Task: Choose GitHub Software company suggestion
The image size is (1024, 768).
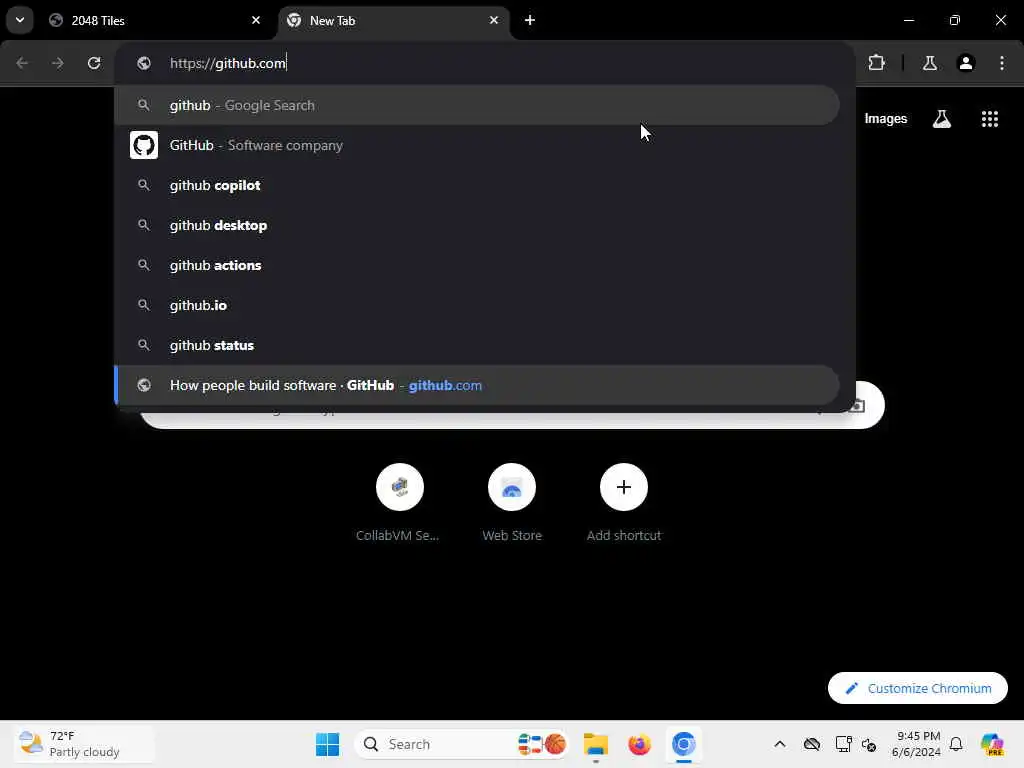Action: (x=477, y=145)
